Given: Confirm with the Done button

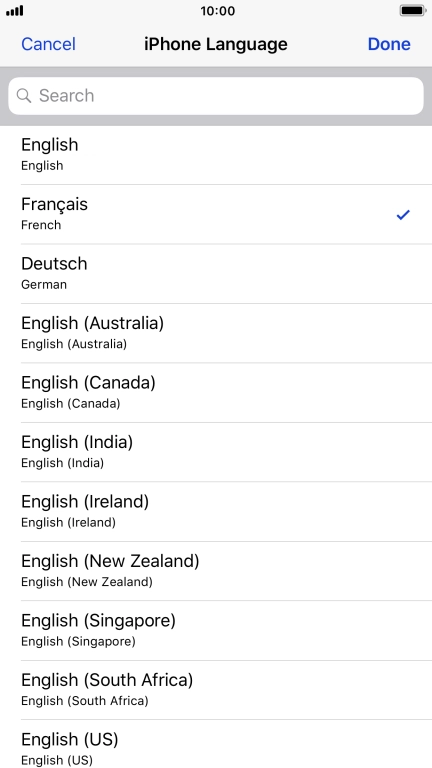Looking at the screenshot, I should 389,44.
